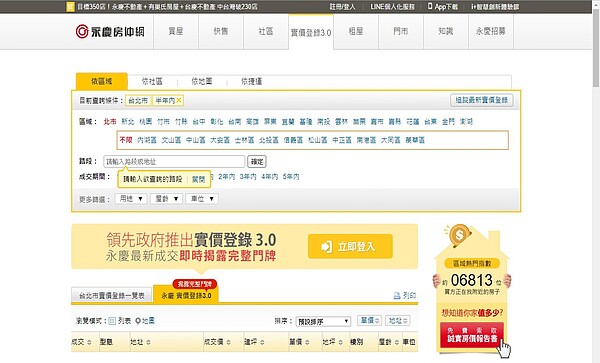The image size is (600, 363).
Task: Choose 高雄 in the region list
Action: pyautogui.click(x=253, y=122)
